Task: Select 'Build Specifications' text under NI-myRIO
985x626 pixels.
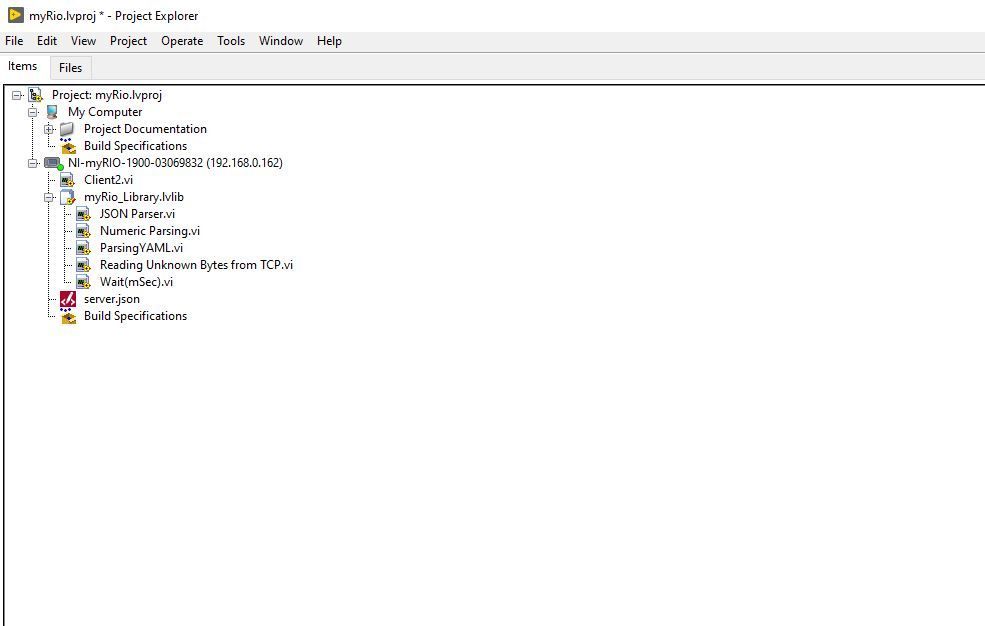Action: click(136, 316)
